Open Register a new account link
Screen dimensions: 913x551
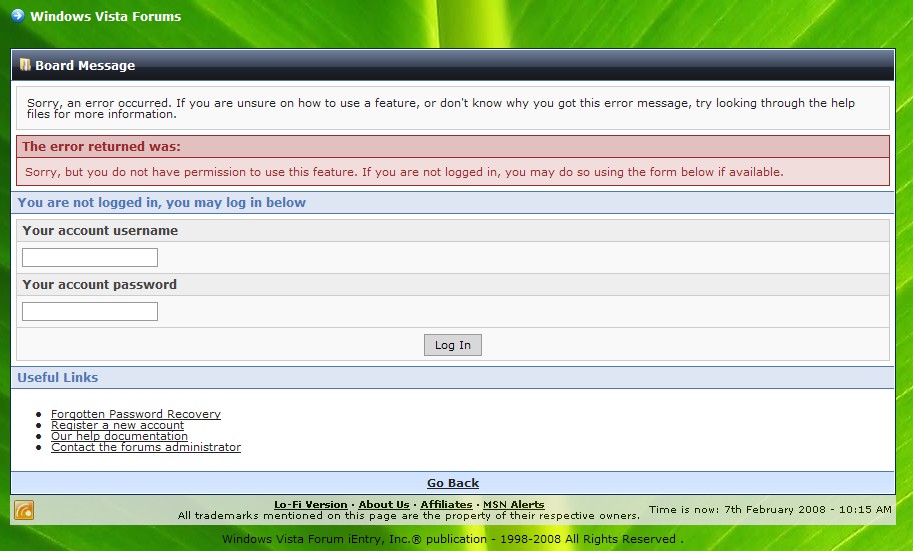click(x=117, y=425)
